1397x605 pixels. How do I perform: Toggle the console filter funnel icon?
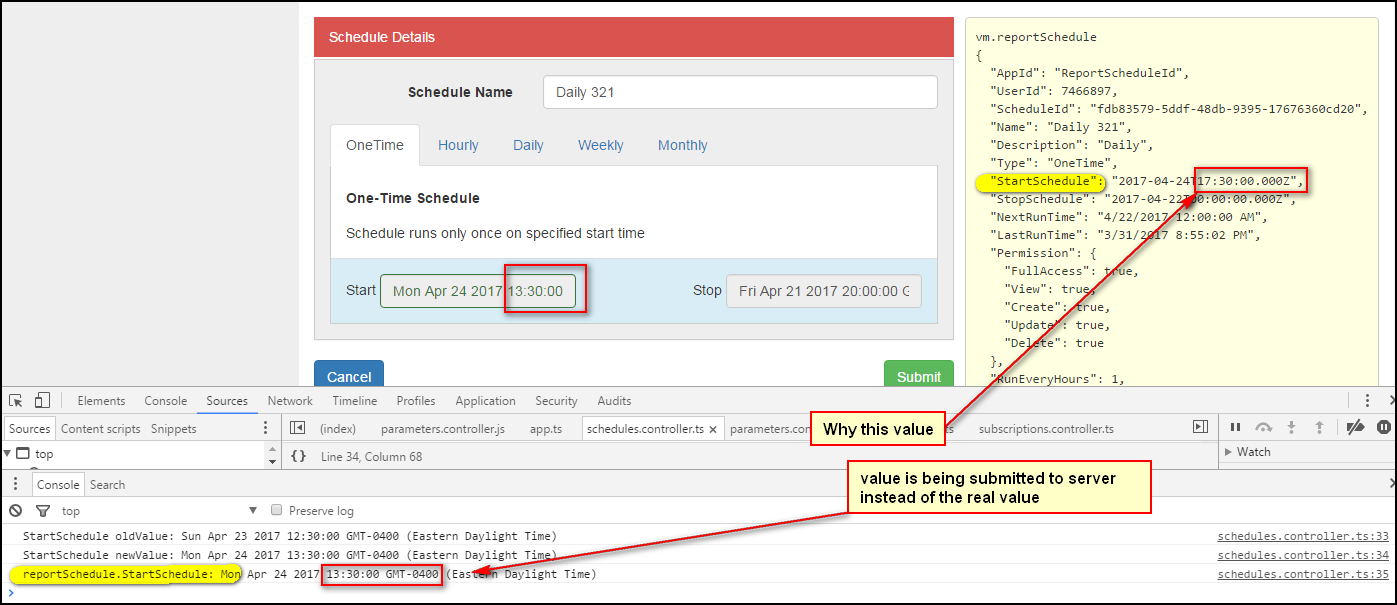(x=43, y=510)
